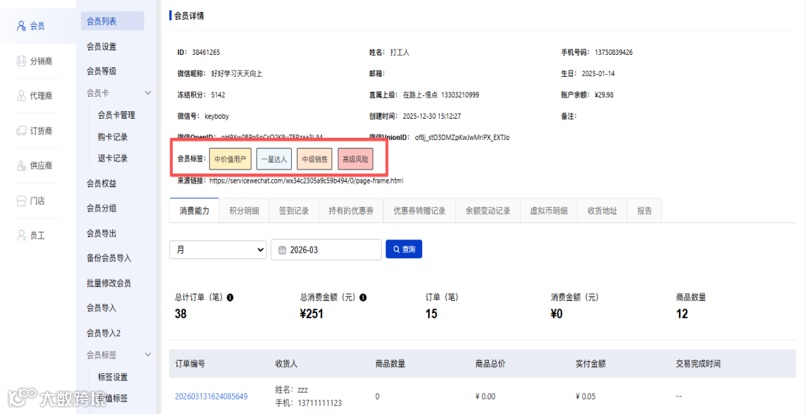
Task: Open 退卡记录 submenu item
Action: pos(113,158)
